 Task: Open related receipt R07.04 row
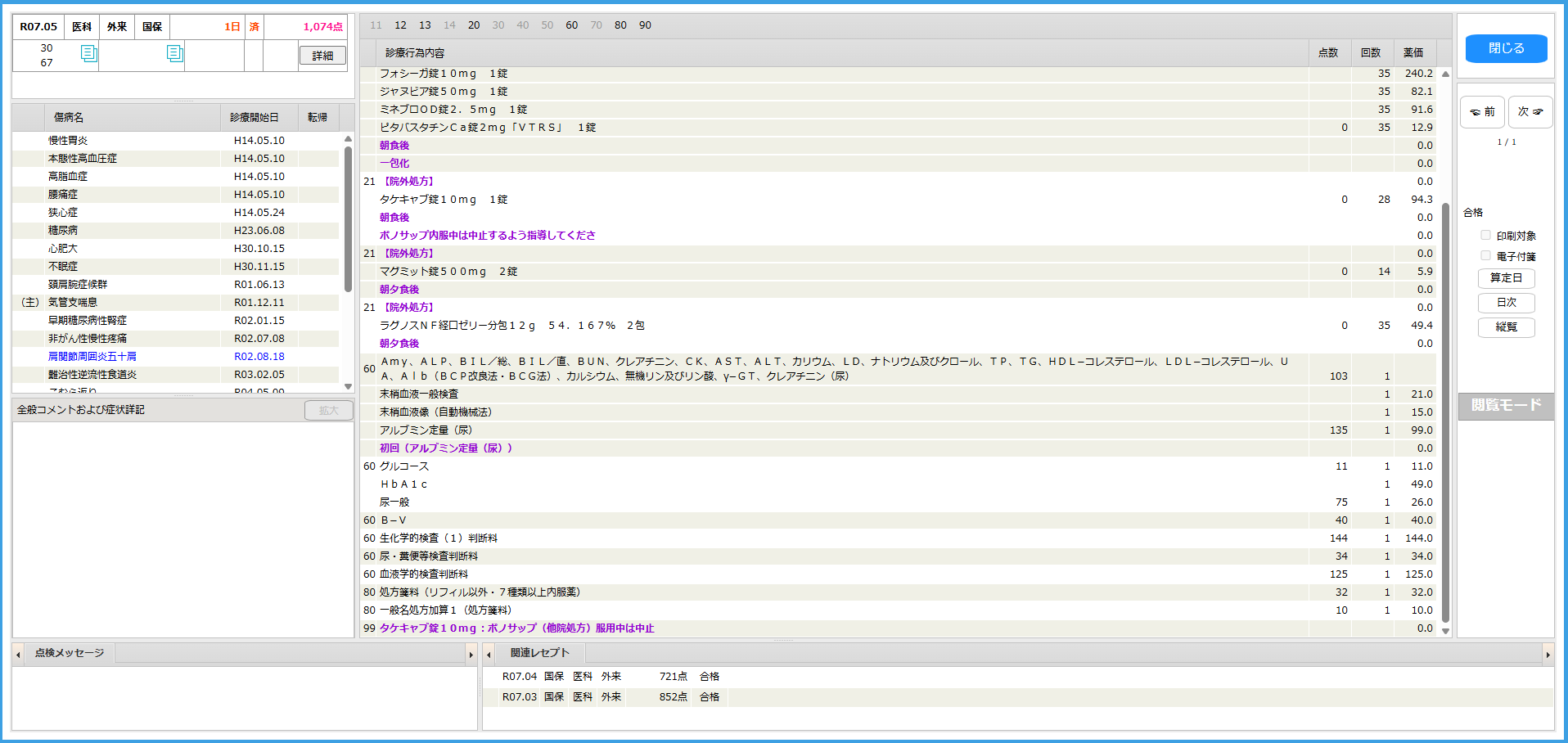click(x=1018, y=677)
